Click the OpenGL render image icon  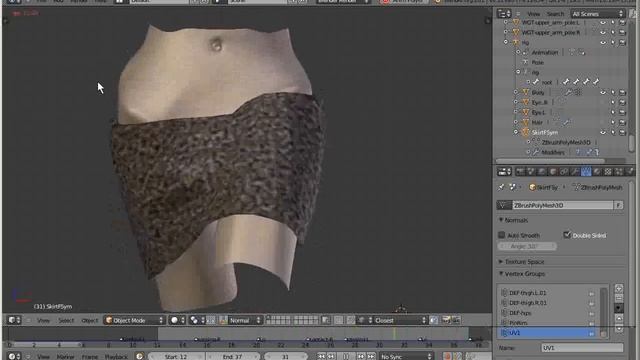tap(446, 320)
